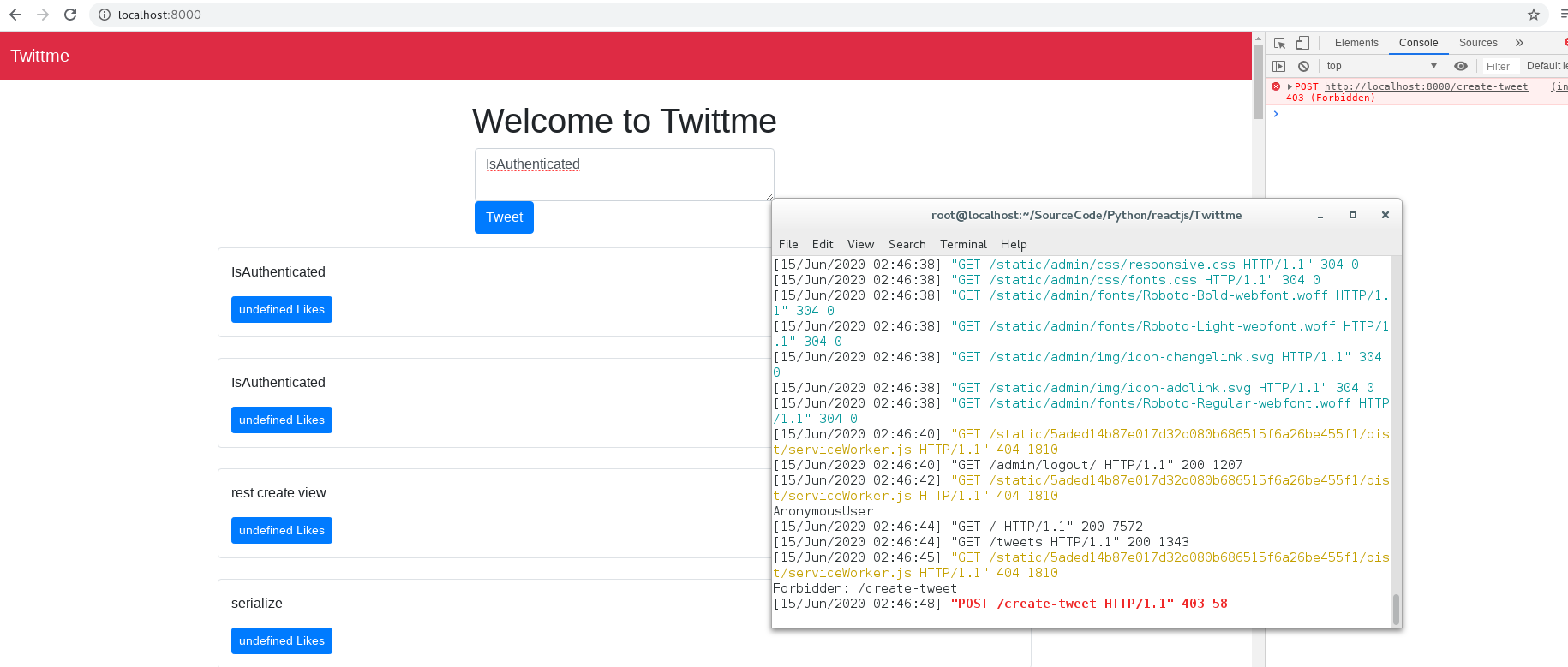The width and height of the screenshot is (1568, 667).
Task: Show the console sidebar panel icon
Action: click(x=1279, y=66)
